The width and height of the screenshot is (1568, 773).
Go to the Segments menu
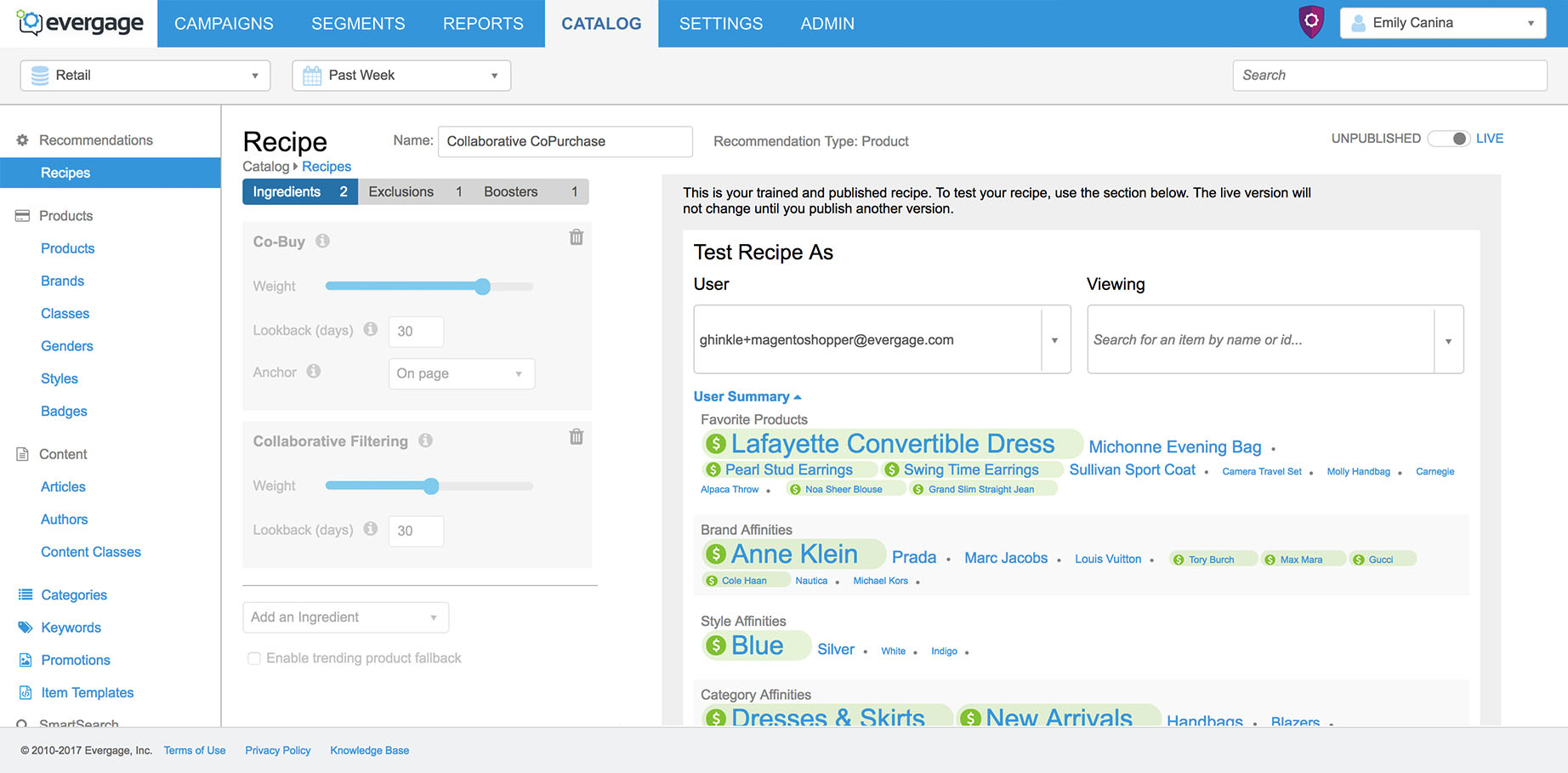(358, 24)
